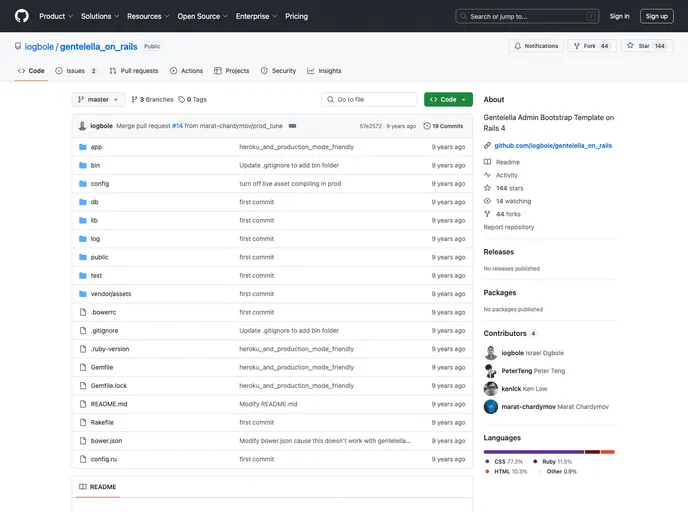This screenshot has width=688, height=512.
Task: Open the master branch selector
Action: point(98,100)
